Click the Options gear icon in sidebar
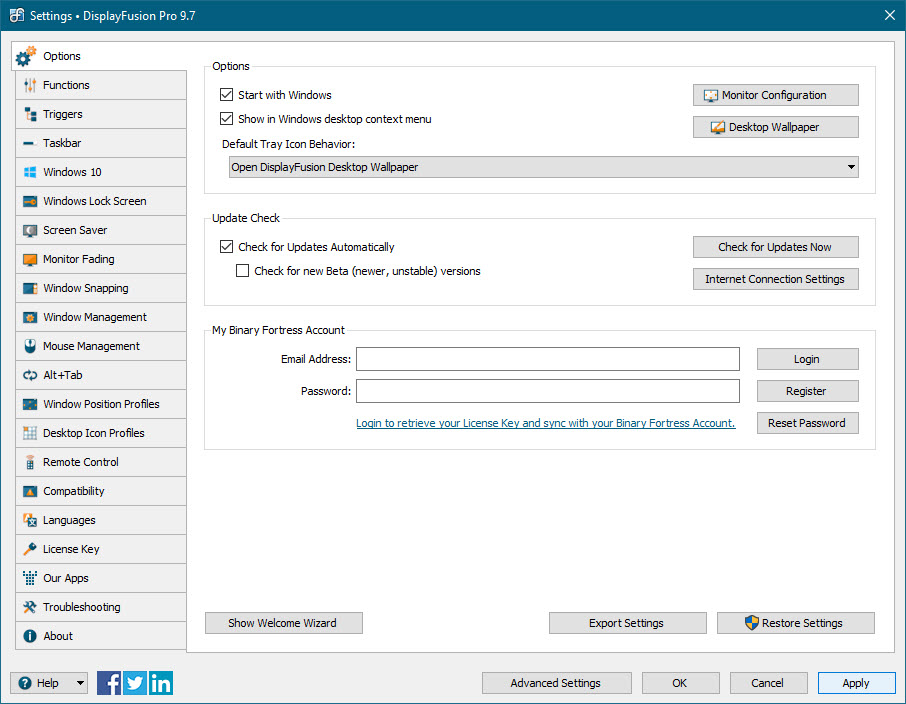 pos(26,56)
